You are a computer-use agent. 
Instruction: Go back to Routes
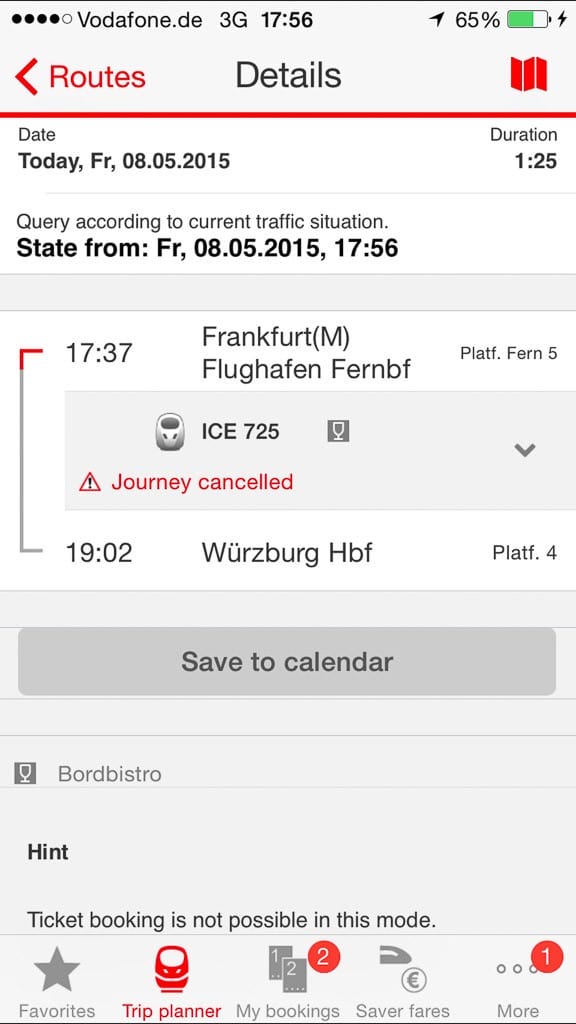click(80, 76)
